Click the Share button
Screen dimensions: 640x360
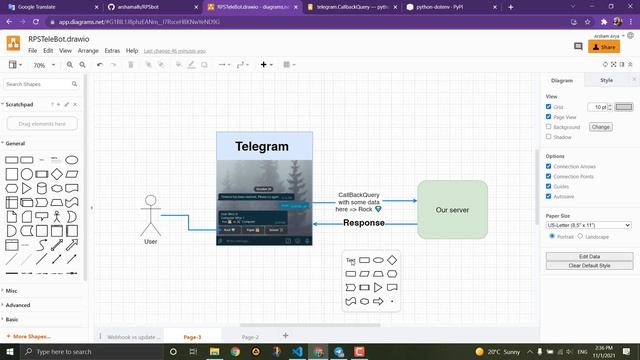pyautogui.click(x=604, y=47)
